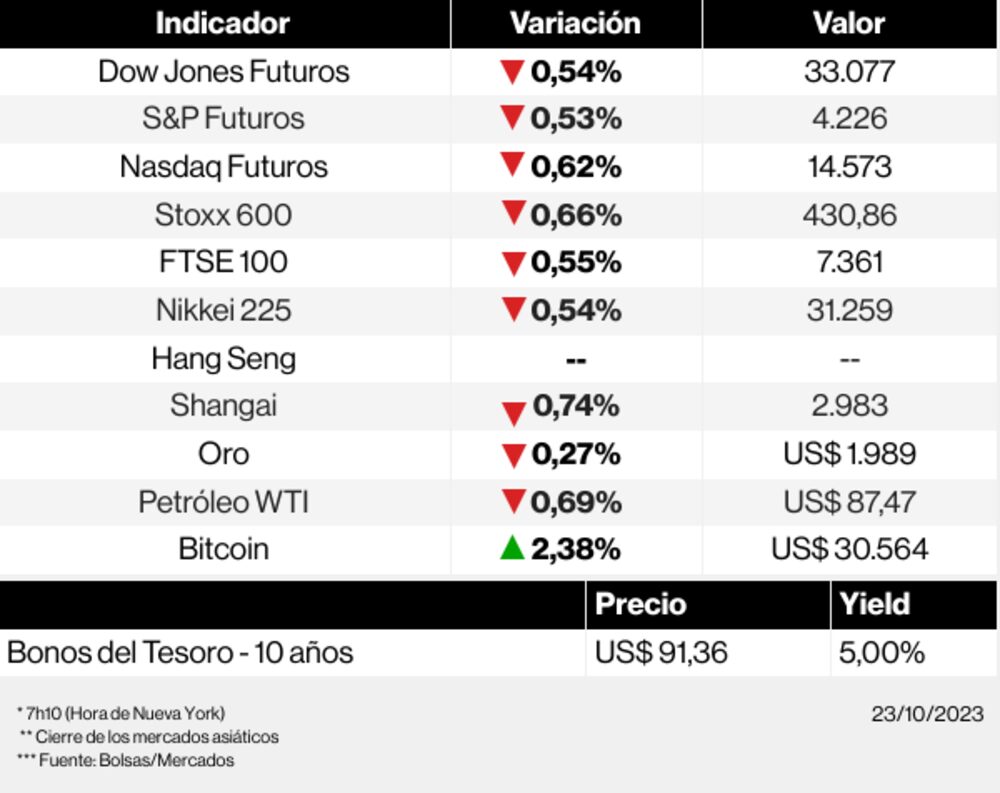Click the bond price US$ 91,36
Screen dimensions: 1000x793
(x=661, y=653)
